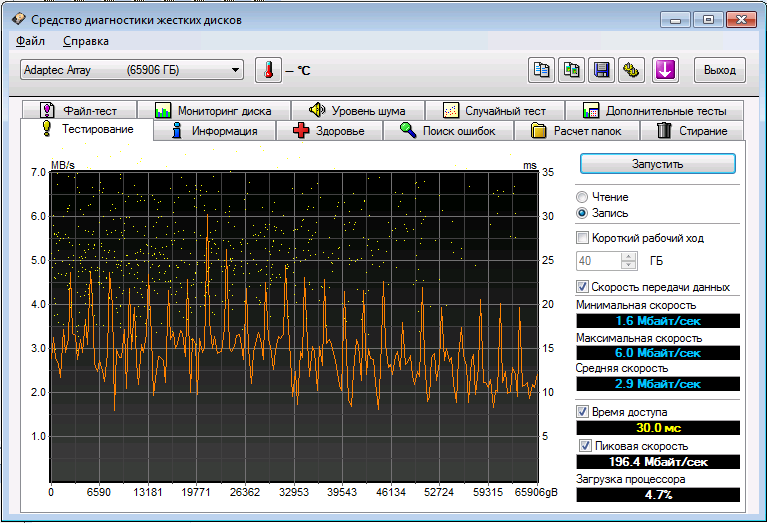This screenshot has height=523, width=767.
Task: Open the Справка menu
Action: pos(86,41)
